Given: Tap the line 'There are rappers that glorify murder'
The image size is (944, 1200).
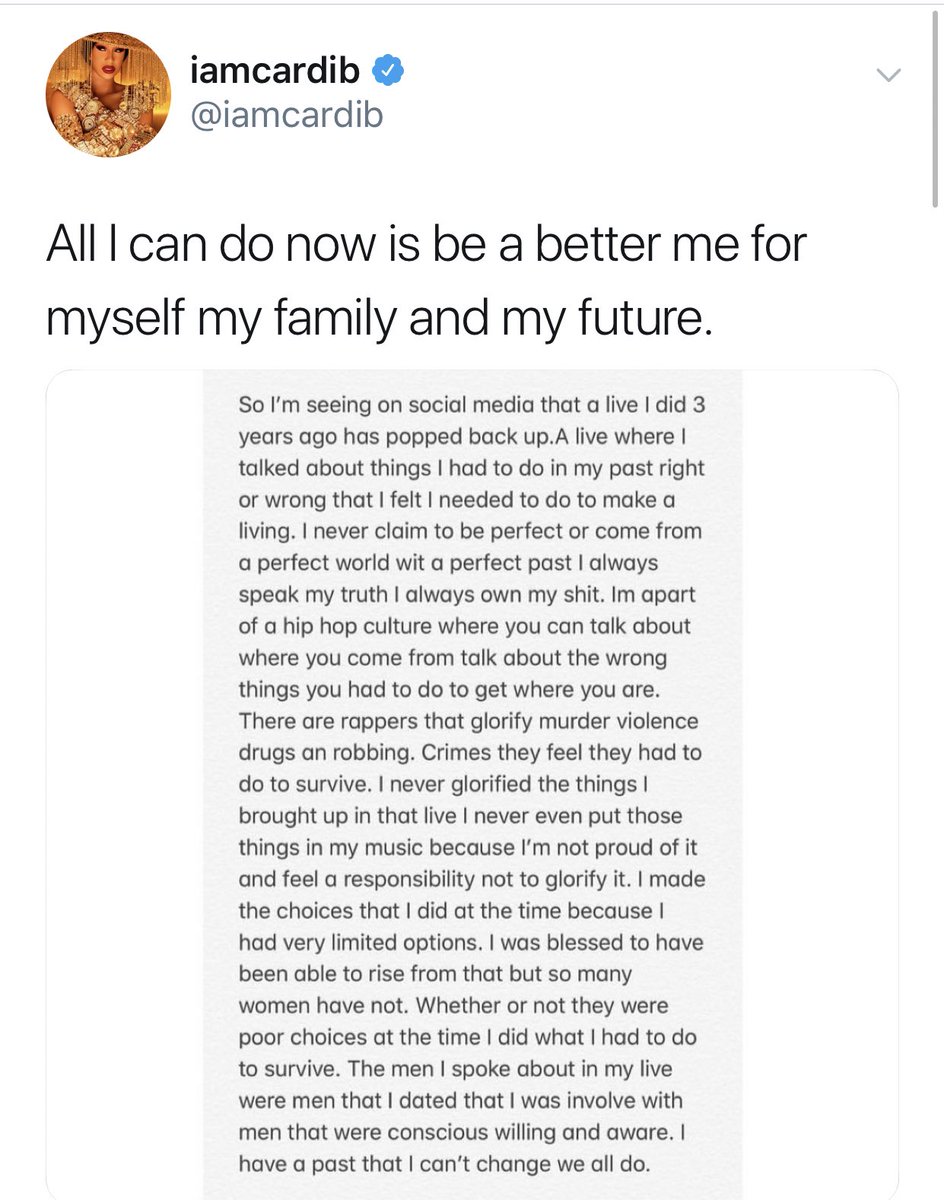Looking at the screenshot, I should (468, 721).
